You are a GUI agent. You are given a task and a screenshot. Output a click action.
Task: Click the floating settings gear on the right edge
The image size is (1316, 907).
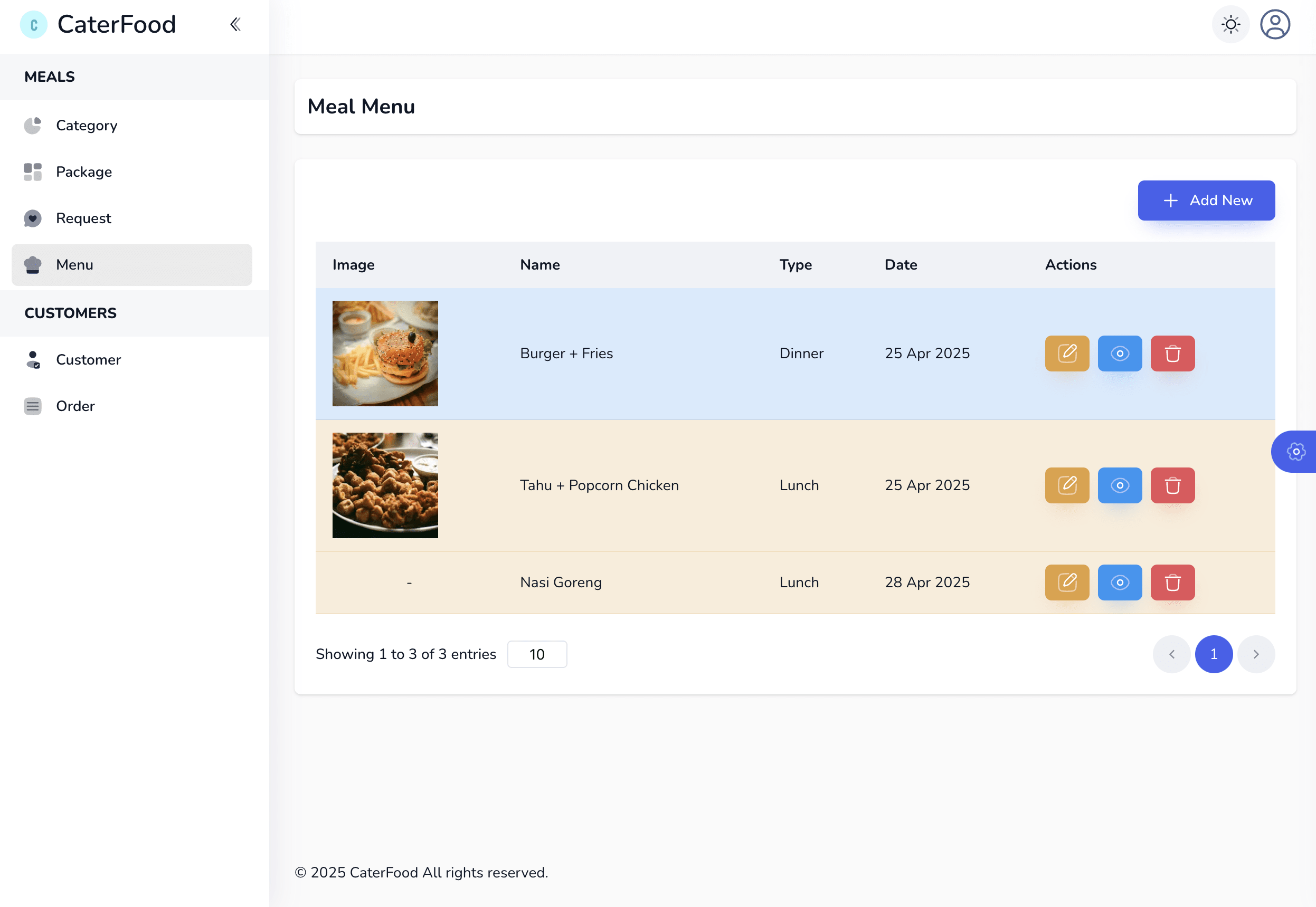(x=1296, y=451)
